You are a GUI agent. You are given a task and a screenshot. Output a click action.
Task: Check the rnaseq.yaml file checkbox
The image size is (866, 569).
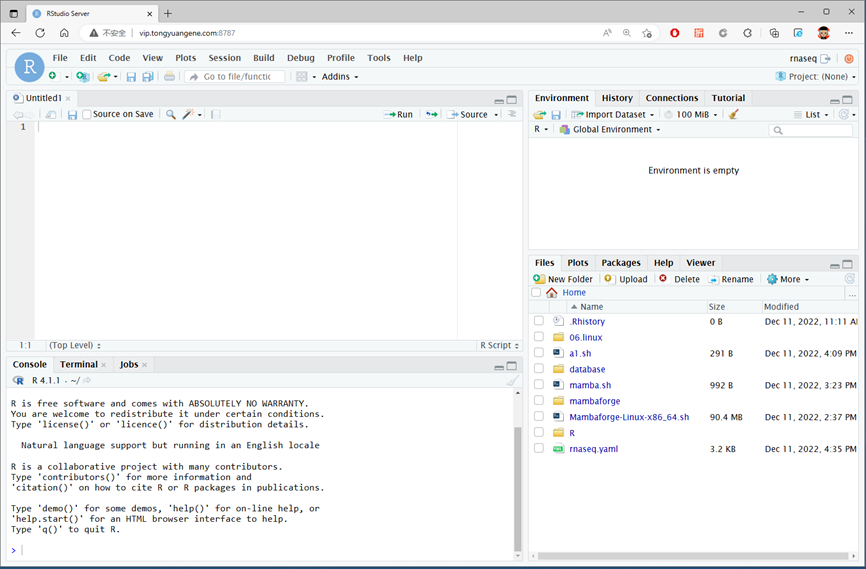coord(538,448)
